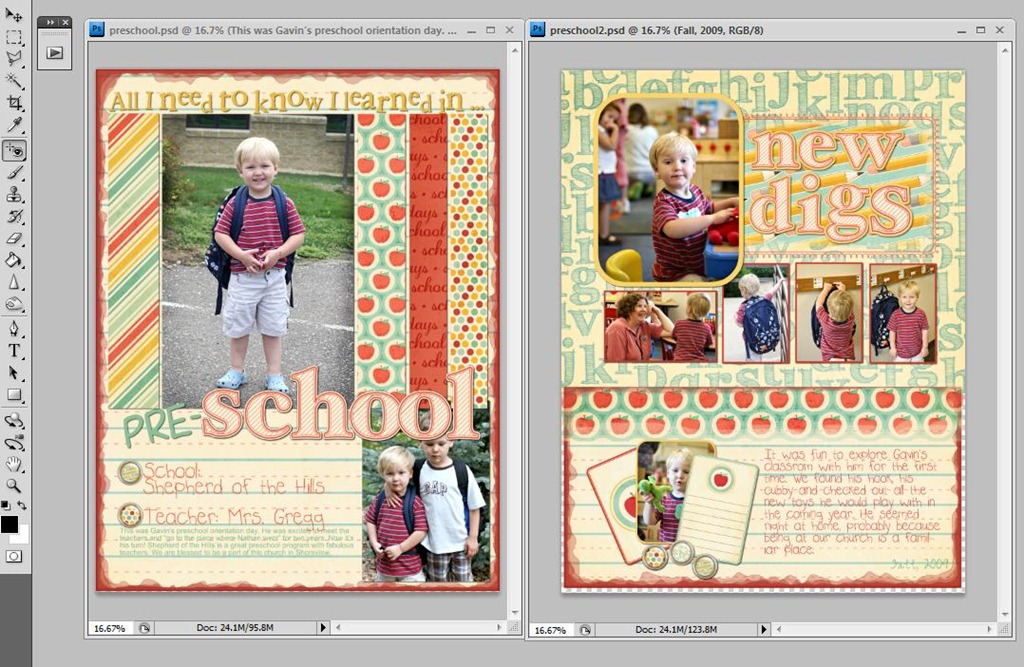Viewport: 1024px width, 667px height.
Task: Click Doc: 24.1M/123.8M status text
Action: 676,630
